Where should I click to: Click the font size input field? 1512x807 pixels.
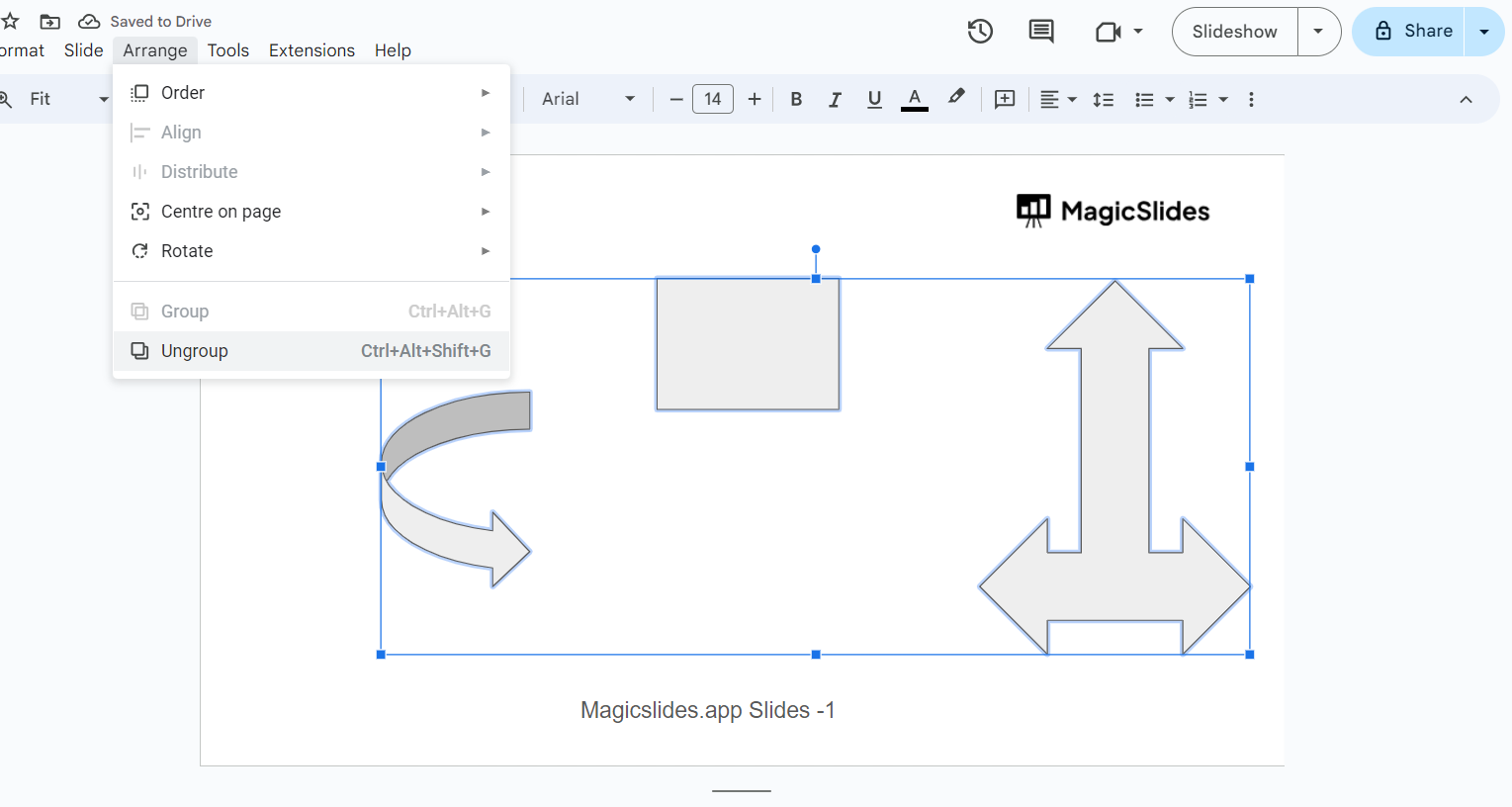coord(713,99)
